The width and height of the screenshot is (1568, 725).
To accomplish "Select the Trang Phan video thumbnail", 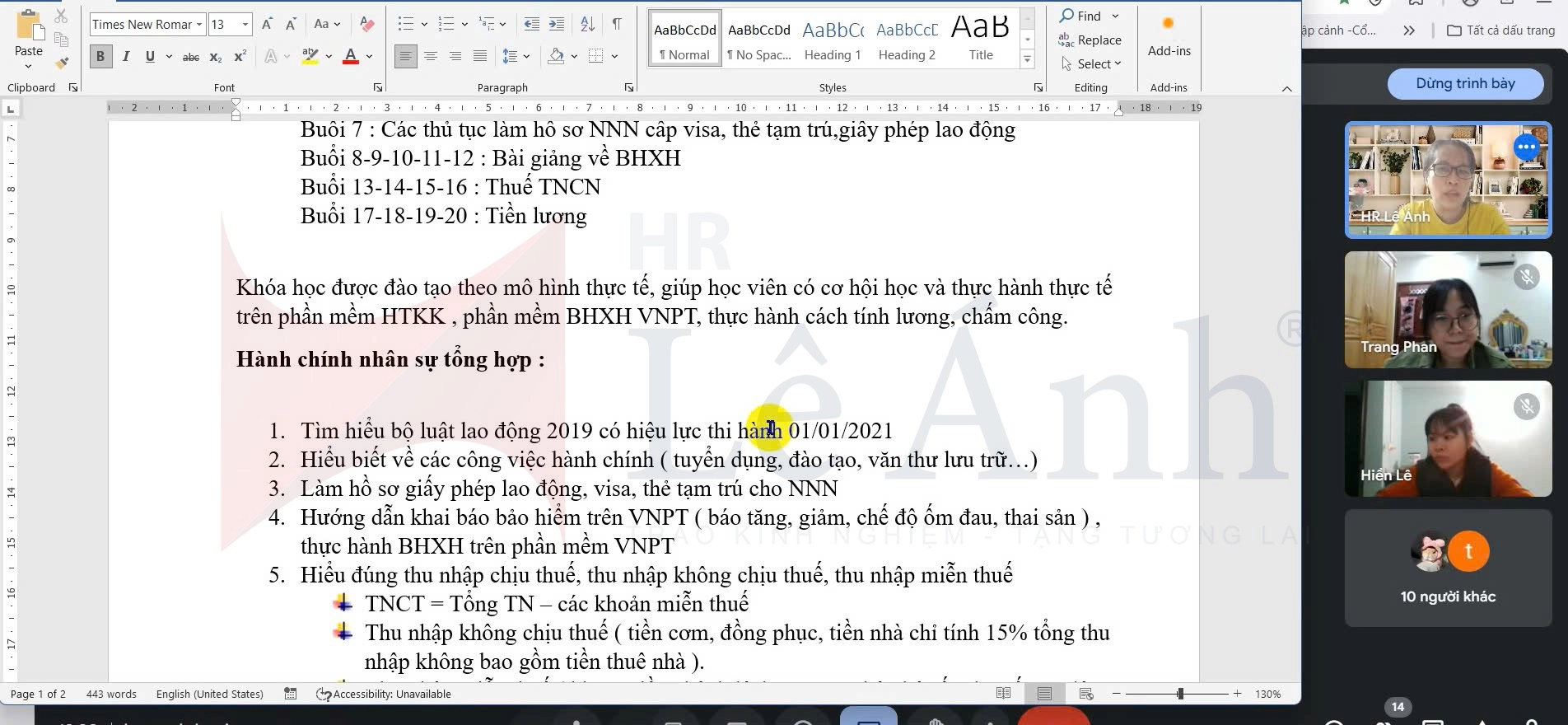I will point(1448,310).
